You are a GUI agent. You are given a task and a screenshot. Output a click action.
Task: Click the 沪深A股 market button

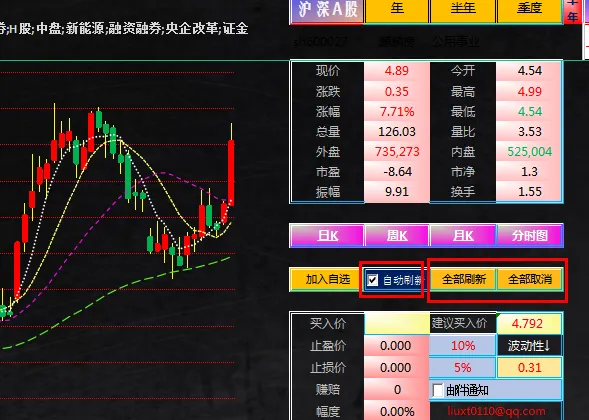[x=327, y=10]
